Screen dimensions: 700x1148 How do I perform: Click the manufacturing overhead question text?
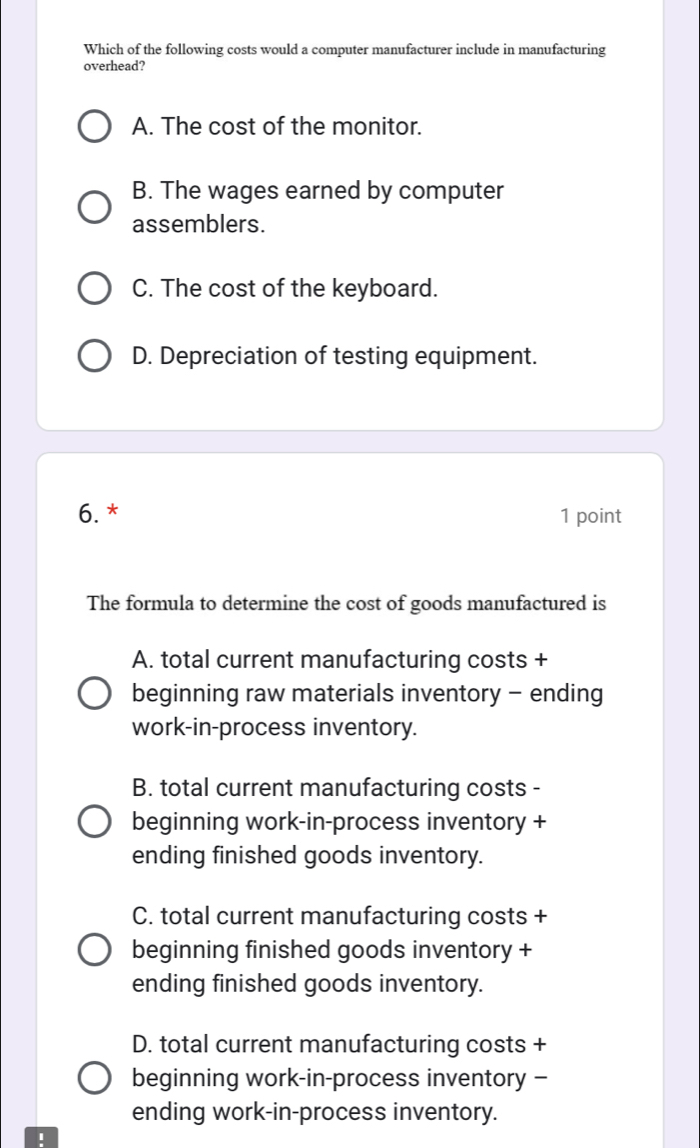click(x=344, y=57)
